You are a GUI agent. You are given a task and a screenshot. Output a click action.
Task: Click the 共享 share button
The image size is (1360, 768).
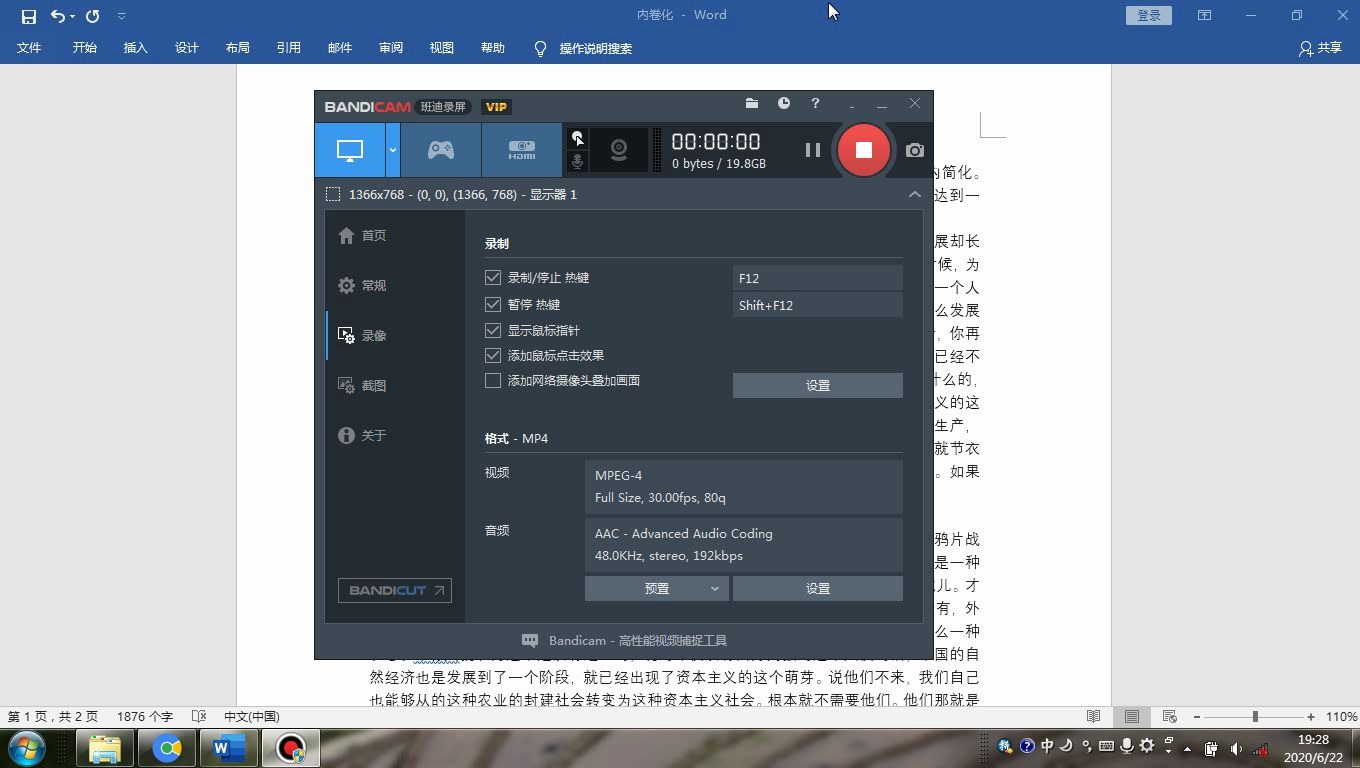1320,48
